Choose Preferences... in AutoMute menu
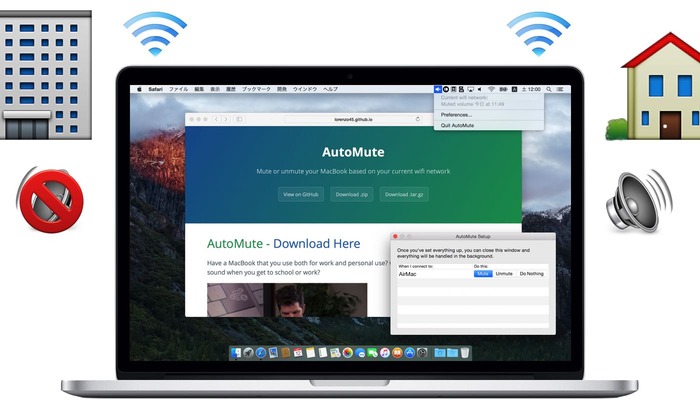700x400 pixels. click(x=489, y=115)
